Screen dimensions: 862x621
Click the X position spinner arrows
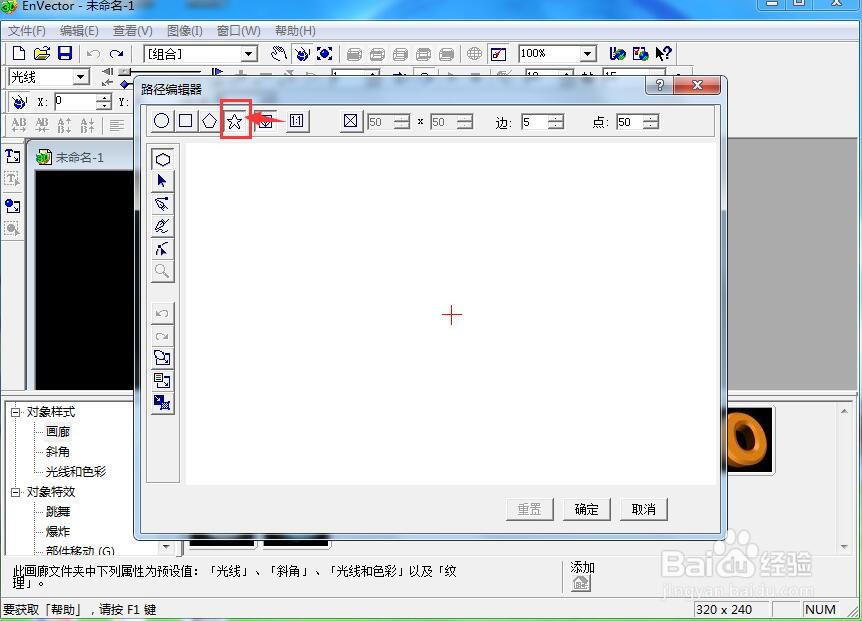click(104, 102)
